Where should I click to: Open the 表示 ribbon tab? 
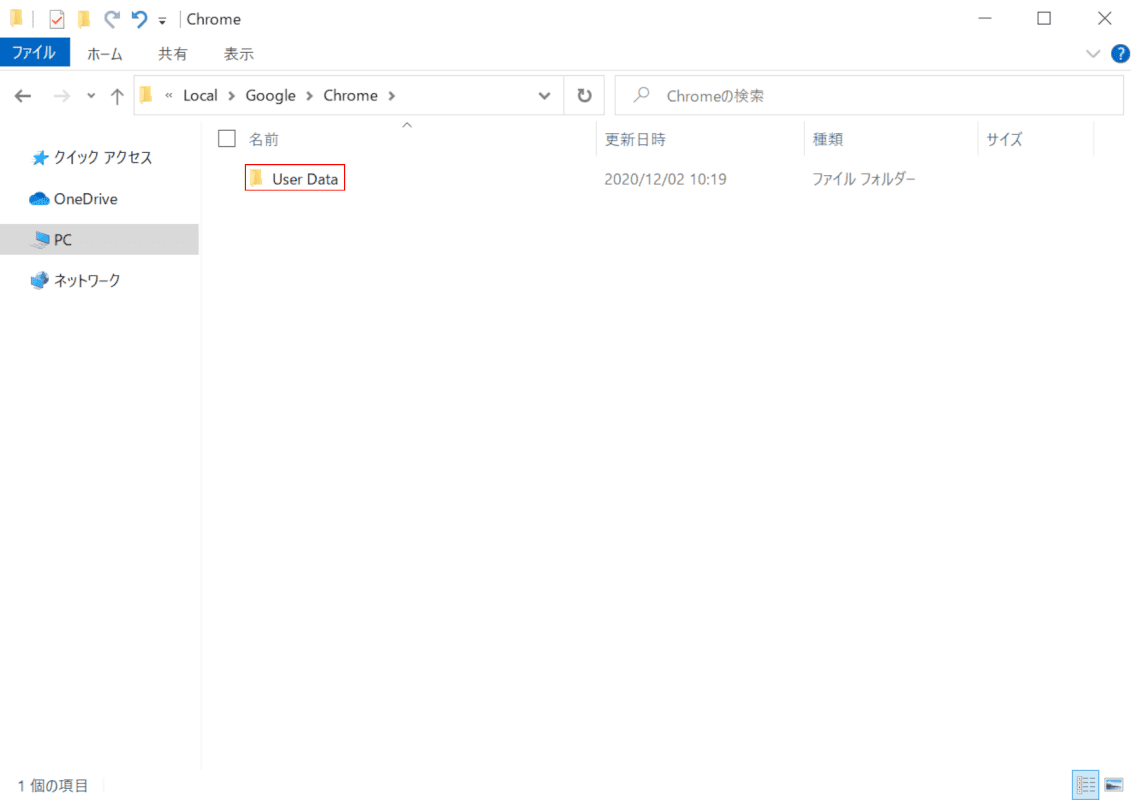point(238,53)
